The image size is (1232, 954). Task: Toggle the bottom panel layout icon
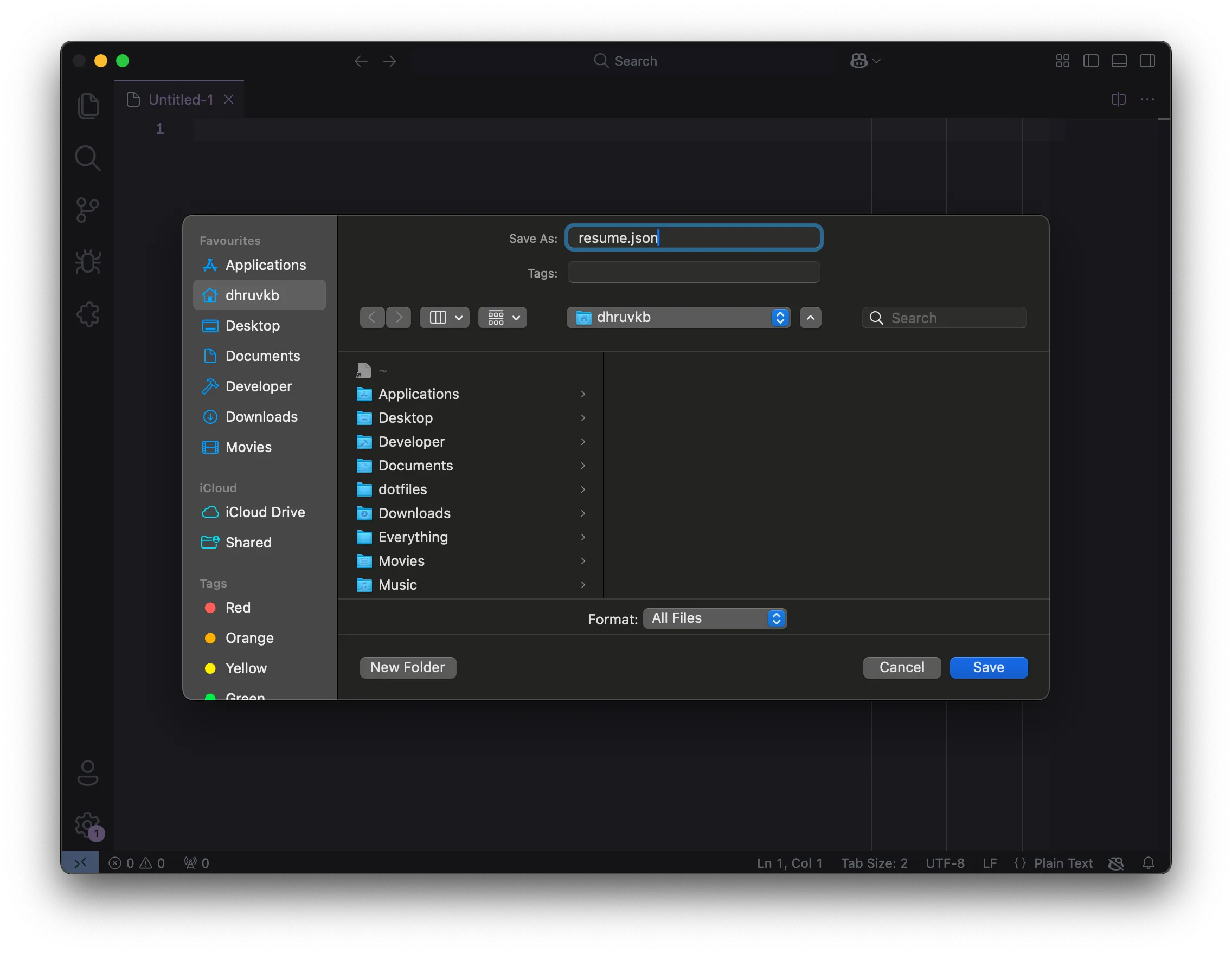coord(1119,61)
